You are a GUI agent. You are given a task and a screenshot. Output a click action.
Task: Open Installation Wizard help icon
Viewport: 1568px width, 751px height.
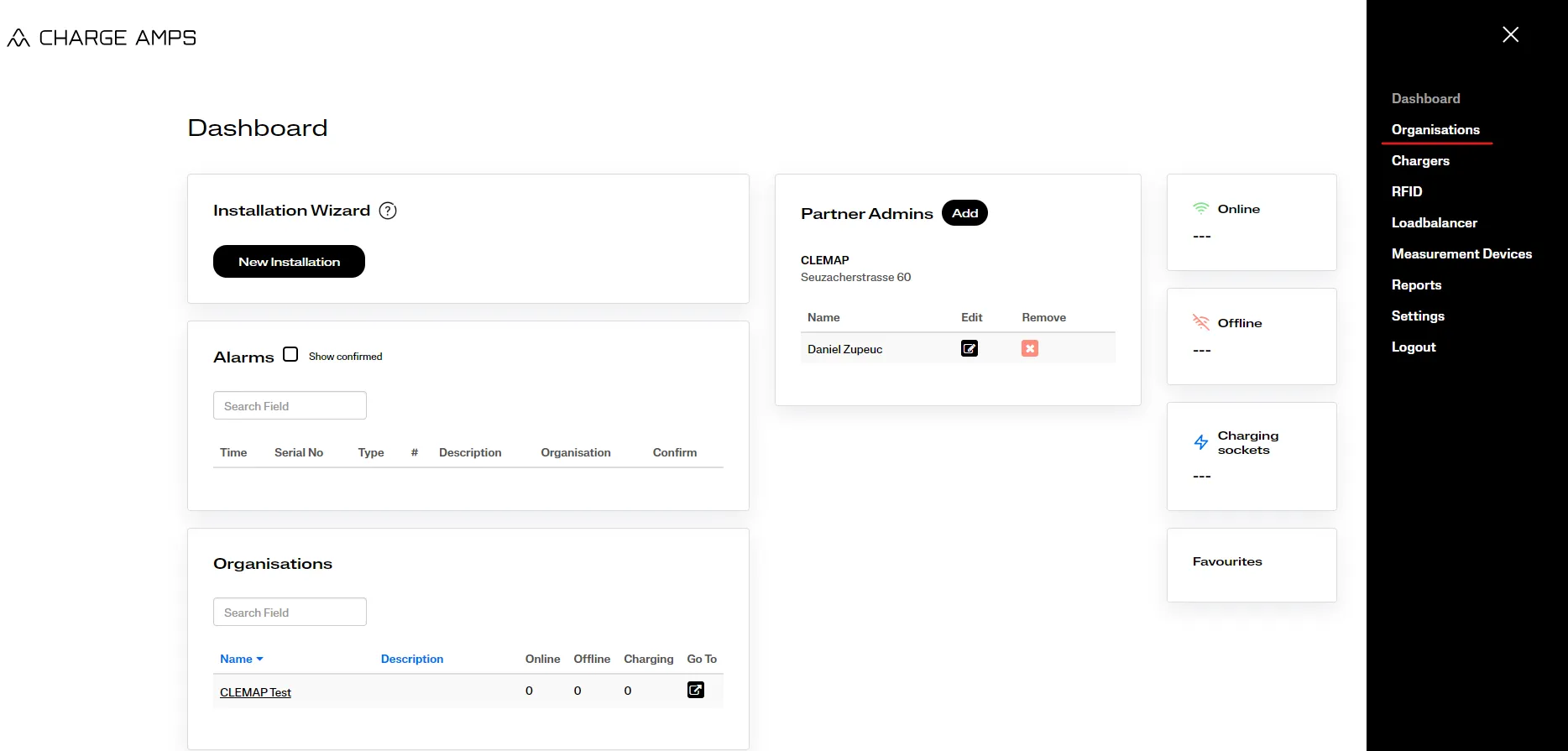pos(388,211)
